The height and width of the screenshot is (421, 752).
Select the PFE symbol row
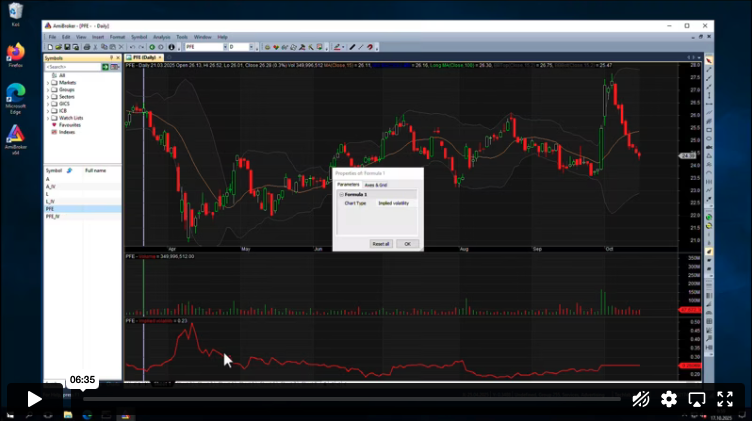coord(82,209)
